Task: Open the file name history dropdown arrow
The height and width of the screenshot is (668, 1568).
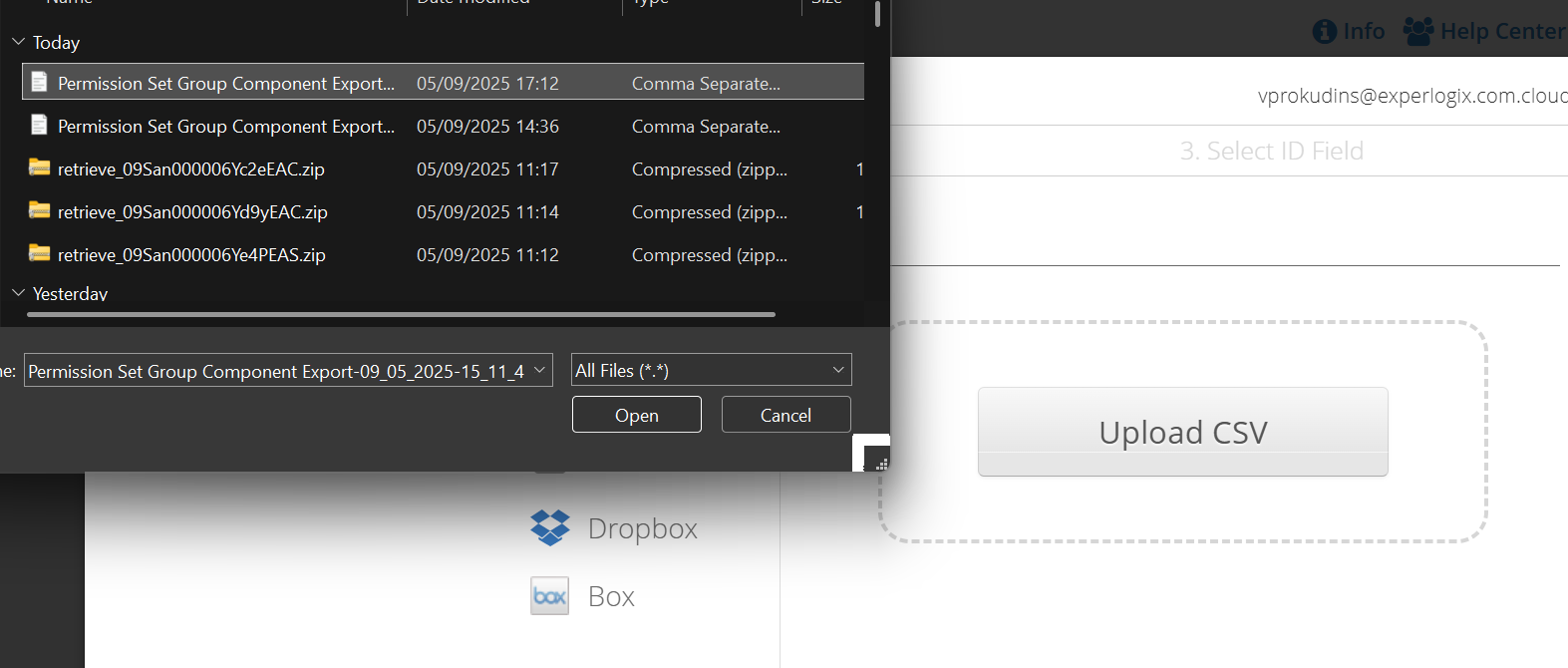Action: pyautogui.click(x=540, y=370)
